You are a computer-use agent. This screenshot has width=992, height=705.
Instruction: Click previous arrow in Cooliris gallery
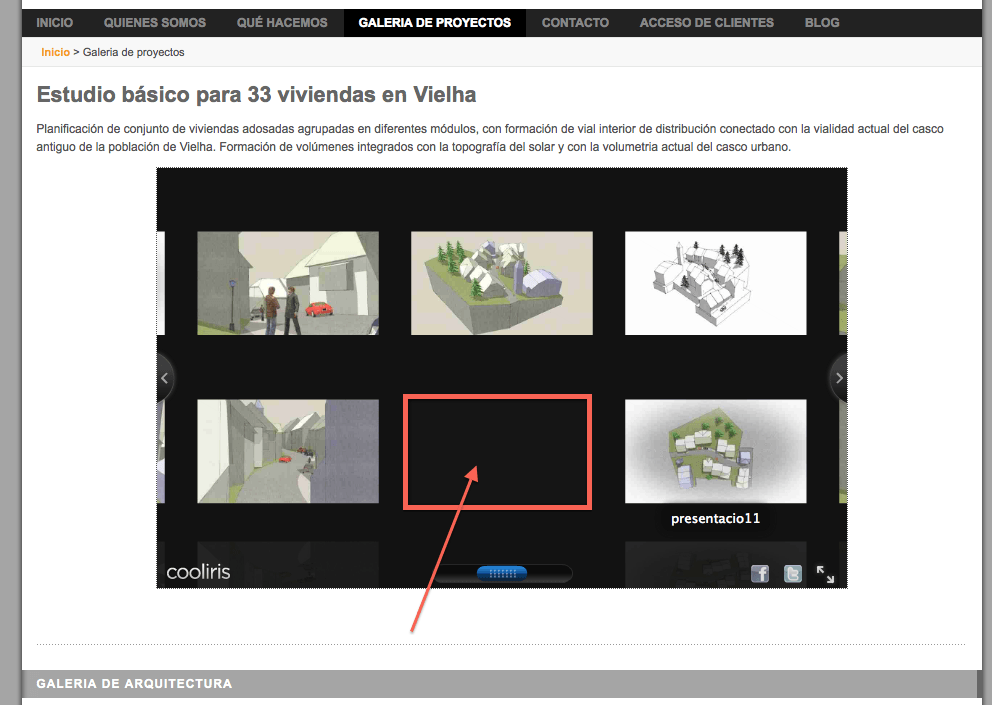164,378
